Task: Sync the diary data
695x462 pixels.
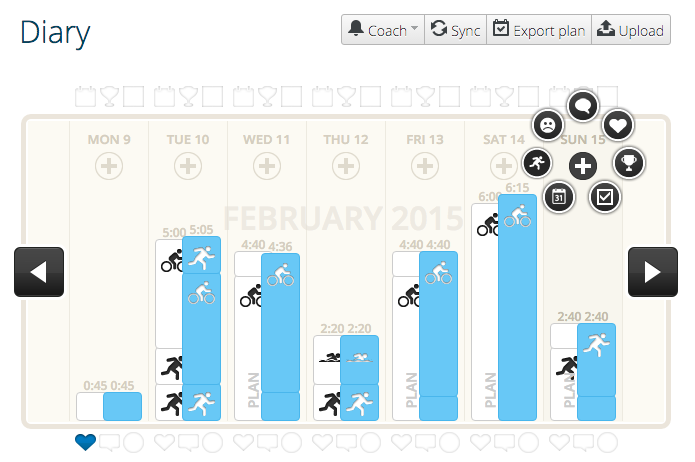Action: 456,30
